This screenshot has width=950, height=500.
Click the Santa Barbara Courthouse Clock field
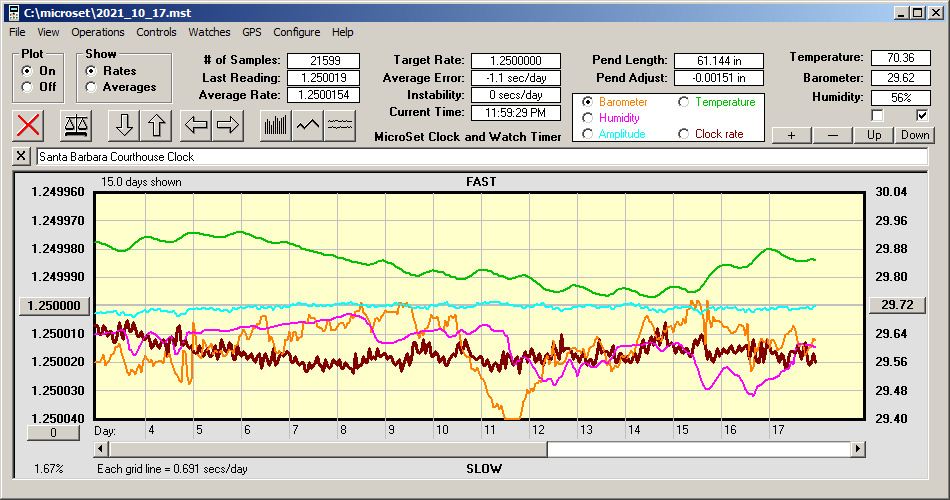(x=482, y=157)
